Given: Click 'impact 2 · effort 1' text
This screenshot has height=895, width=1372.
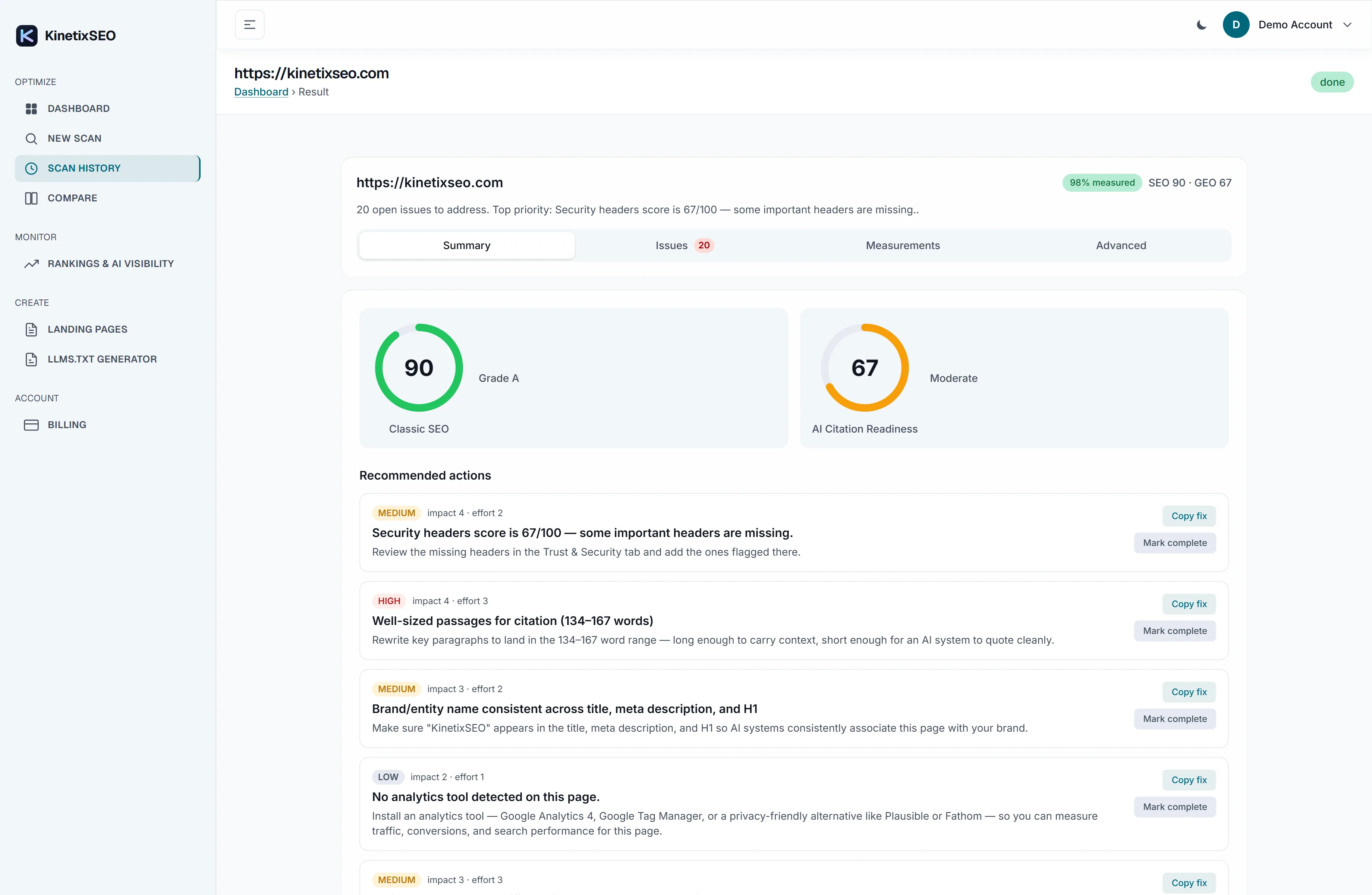Looking at the screenshot, I should click(x=447, y=778).
